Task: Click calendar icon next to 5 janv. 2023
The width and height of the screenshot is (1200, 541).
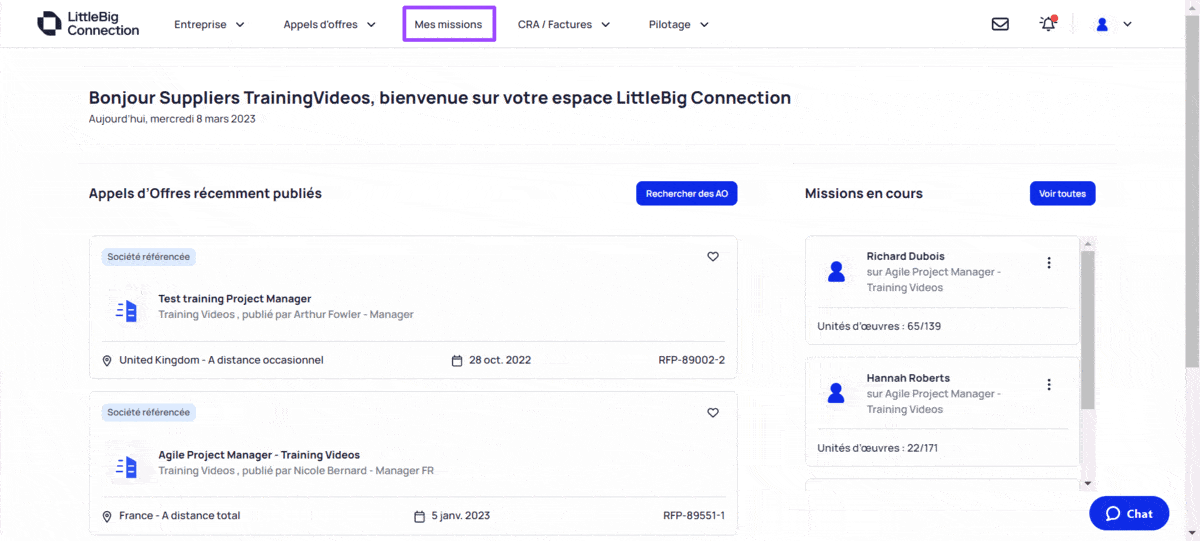Action: coord(420,516)
